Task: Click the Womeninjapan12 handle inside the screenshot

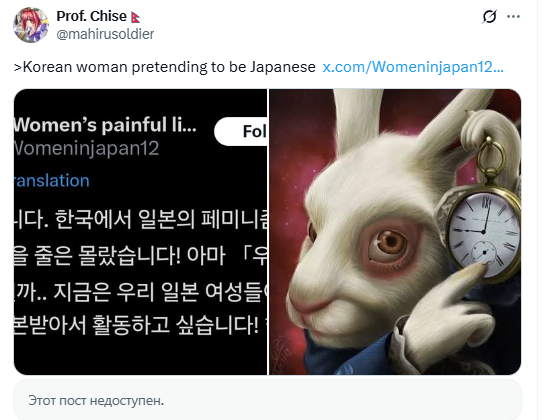Action: pos(86,148)
